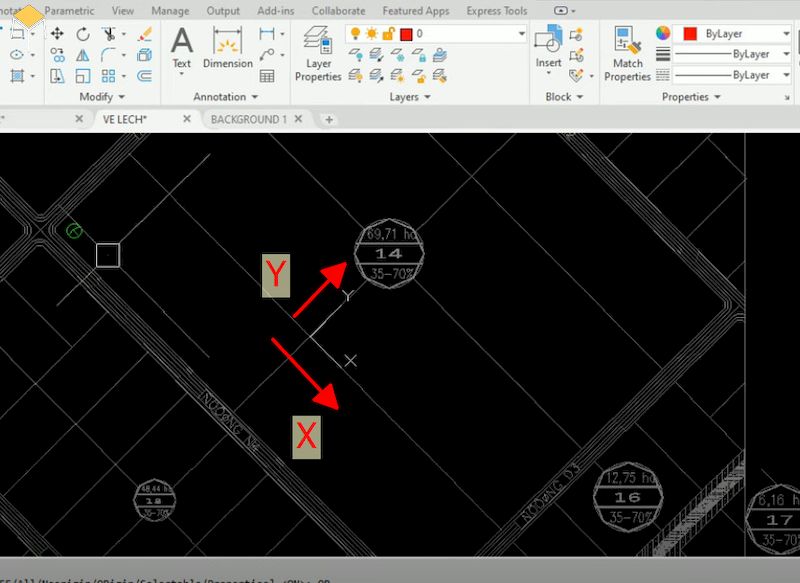
Task: Toggle layer 0 on/off light bulb
Action: pyautogui.click(x=356, y=34)
